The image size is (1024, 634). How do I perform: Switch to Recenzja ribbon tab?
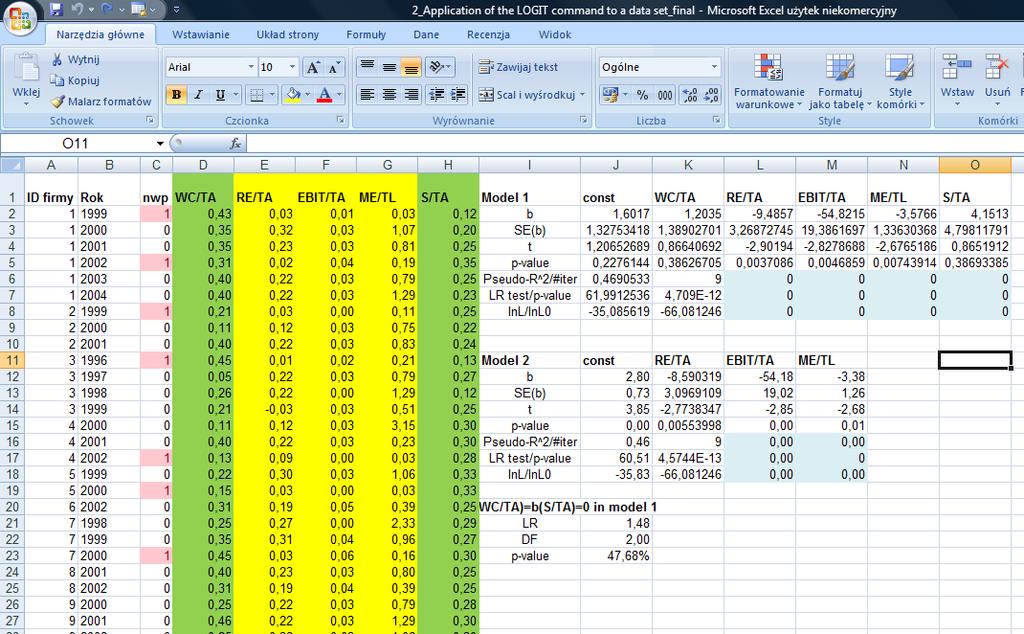488,35
